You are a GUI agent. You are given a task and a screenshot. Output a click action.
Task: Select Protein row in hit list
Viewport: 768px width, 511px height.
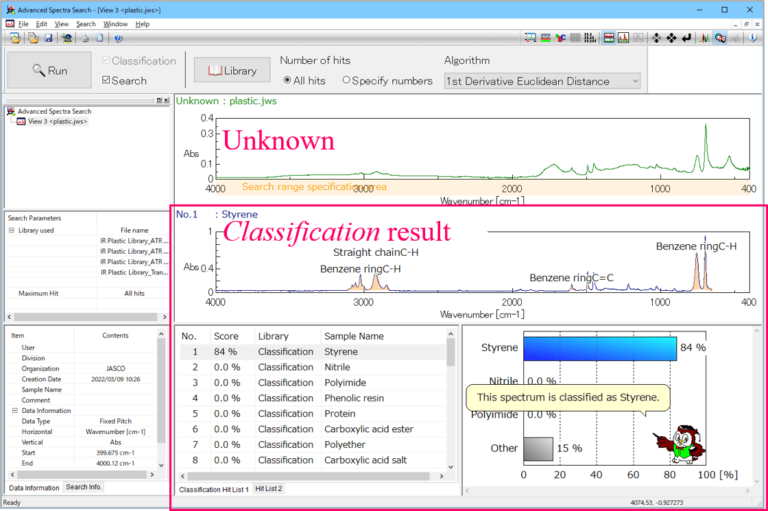pyautogui.click(x=312, y=414)
